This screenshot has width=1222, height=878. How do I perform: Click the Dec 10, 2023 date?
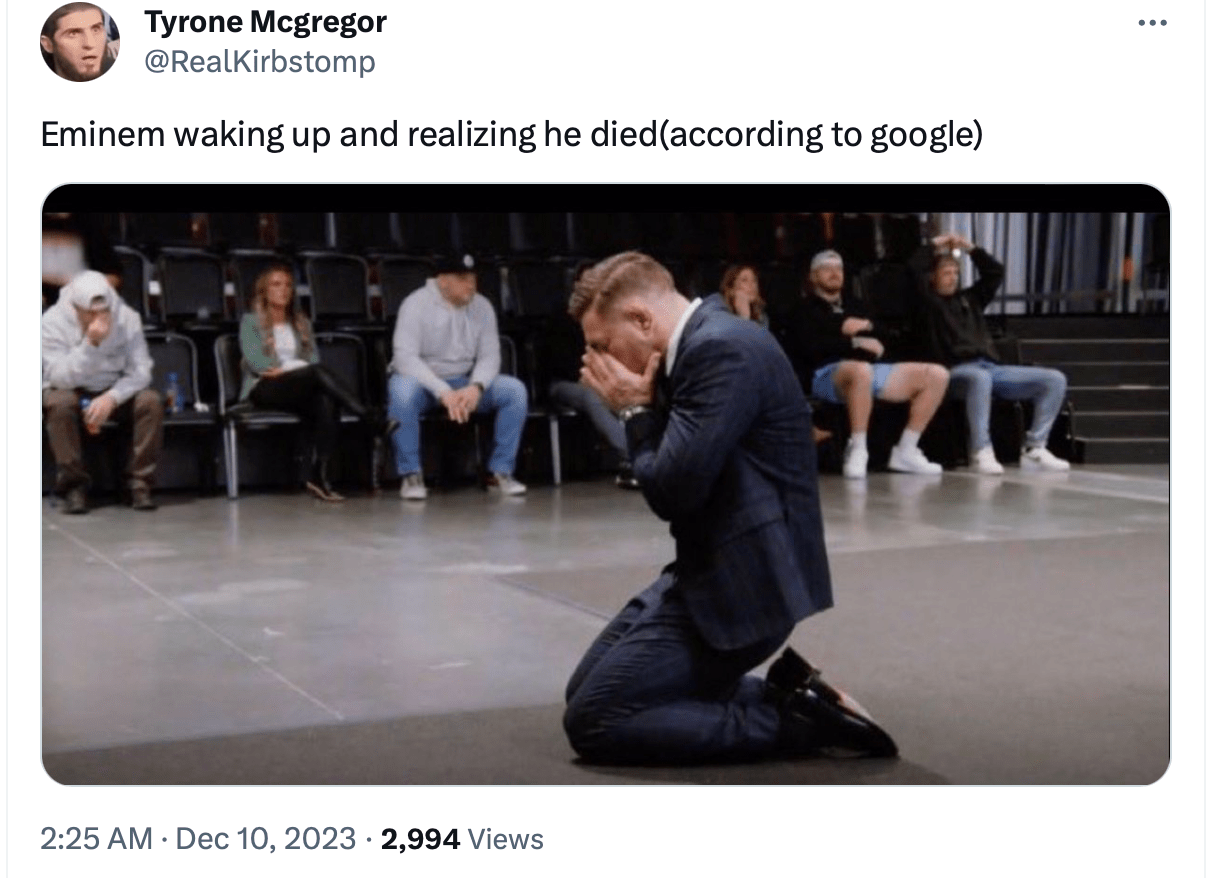click(x=265, y=838)
